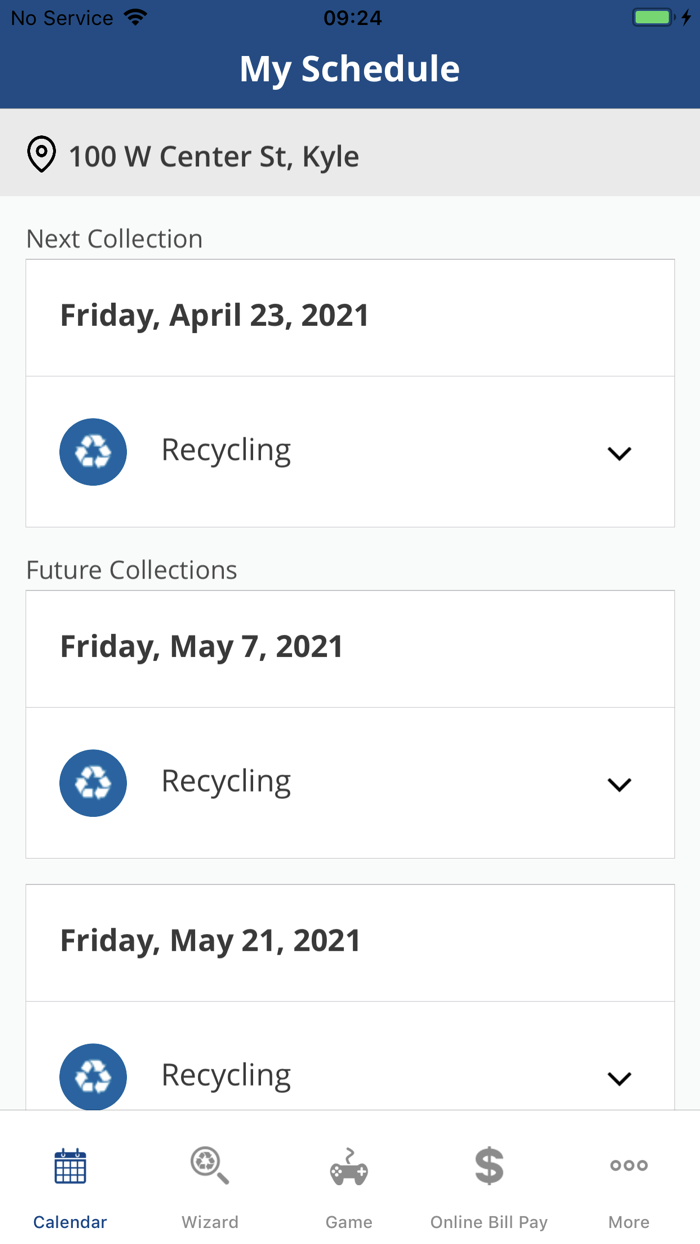Click the Recycling icon under May 7

click(93, 783)
